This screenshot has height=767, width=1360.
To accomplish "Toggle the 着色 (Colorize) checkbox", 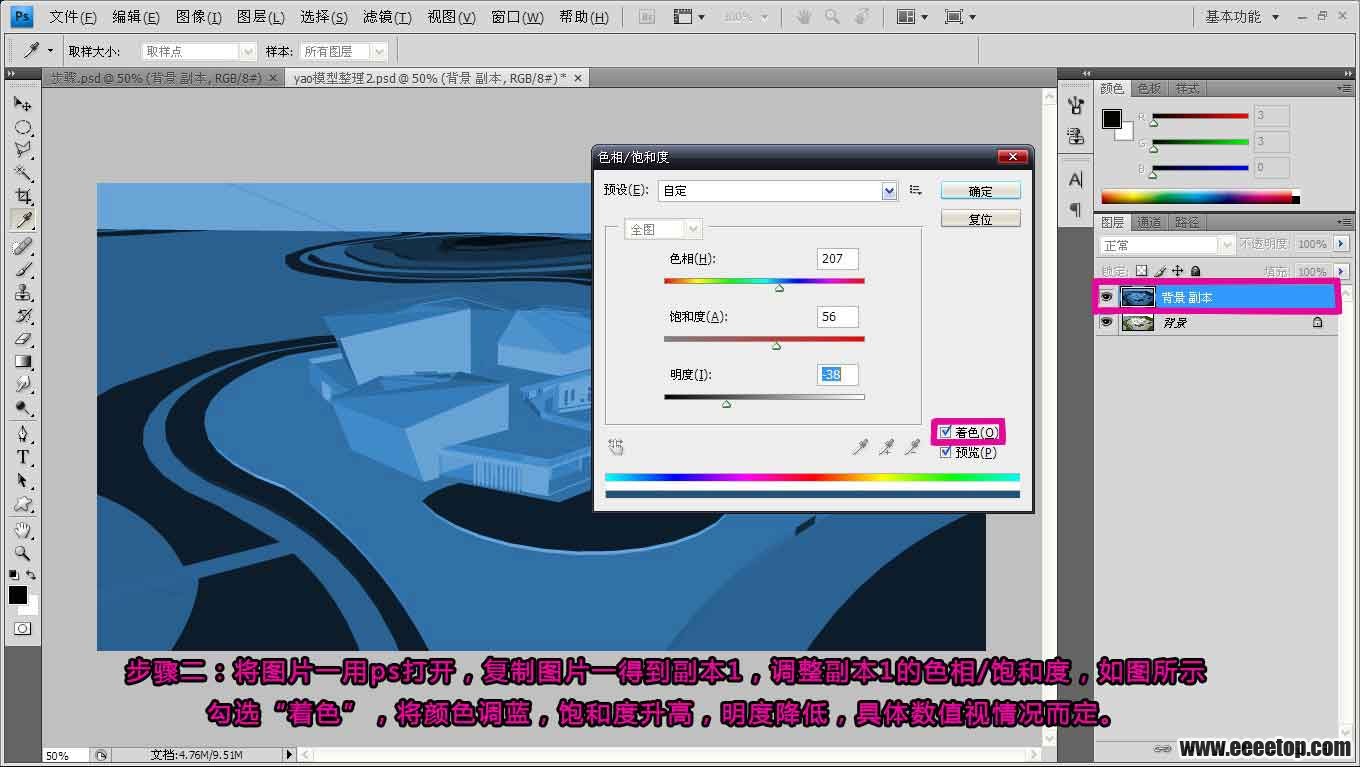I will click(x=946, y=432).
